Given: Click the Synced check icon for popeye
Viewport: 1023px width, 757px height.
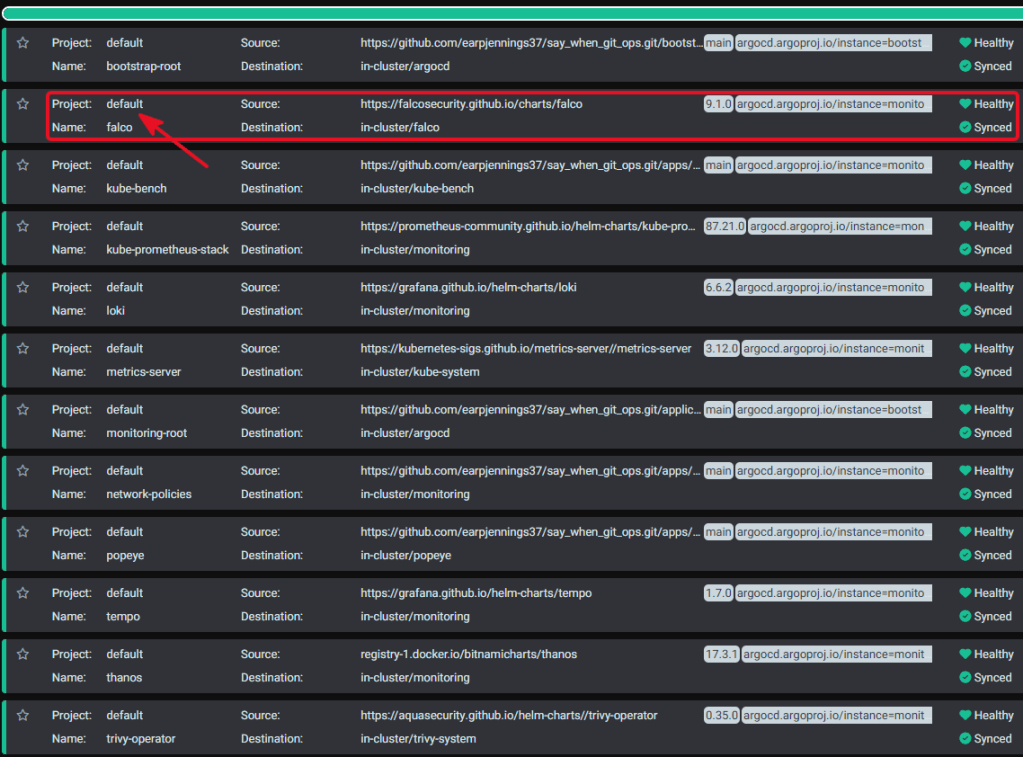Looking at the screenshot, I should [965, 555].
